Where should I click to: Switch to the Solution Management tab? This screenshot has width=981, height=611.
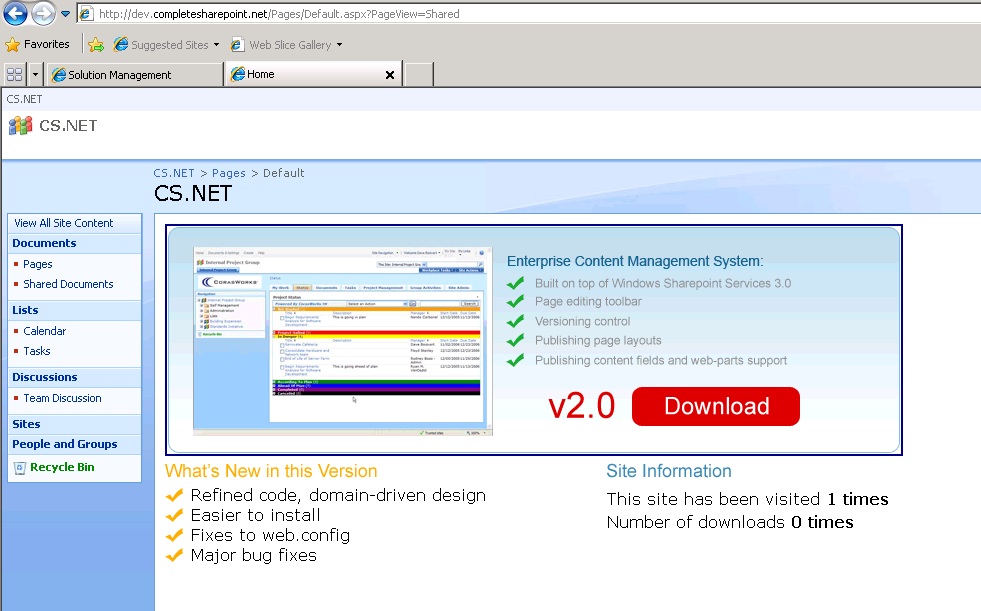click(x=135, y=74)
